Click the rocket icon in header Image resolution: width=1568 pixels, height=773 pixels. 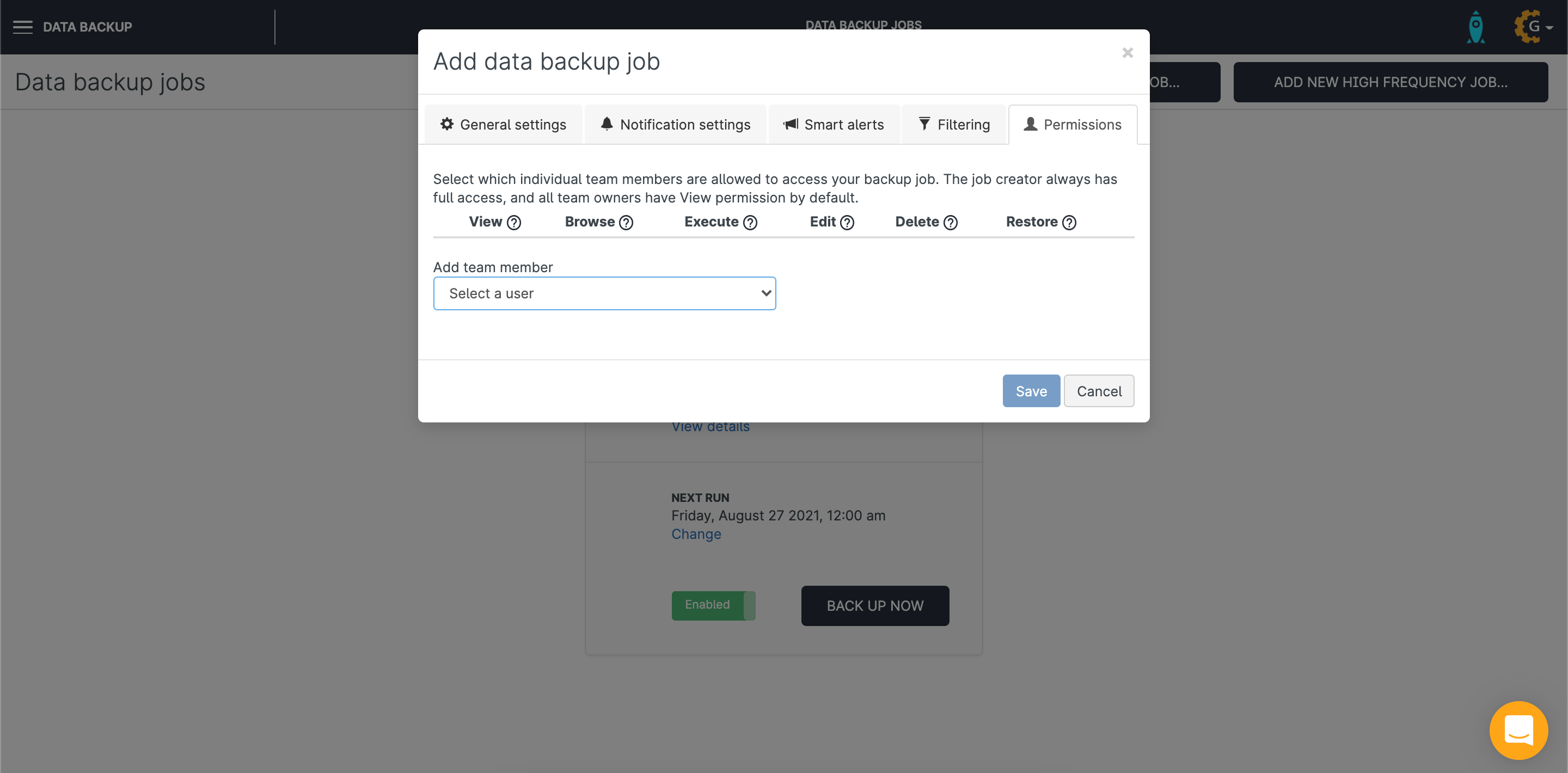pyautogui.click(x=1475, y=27)
